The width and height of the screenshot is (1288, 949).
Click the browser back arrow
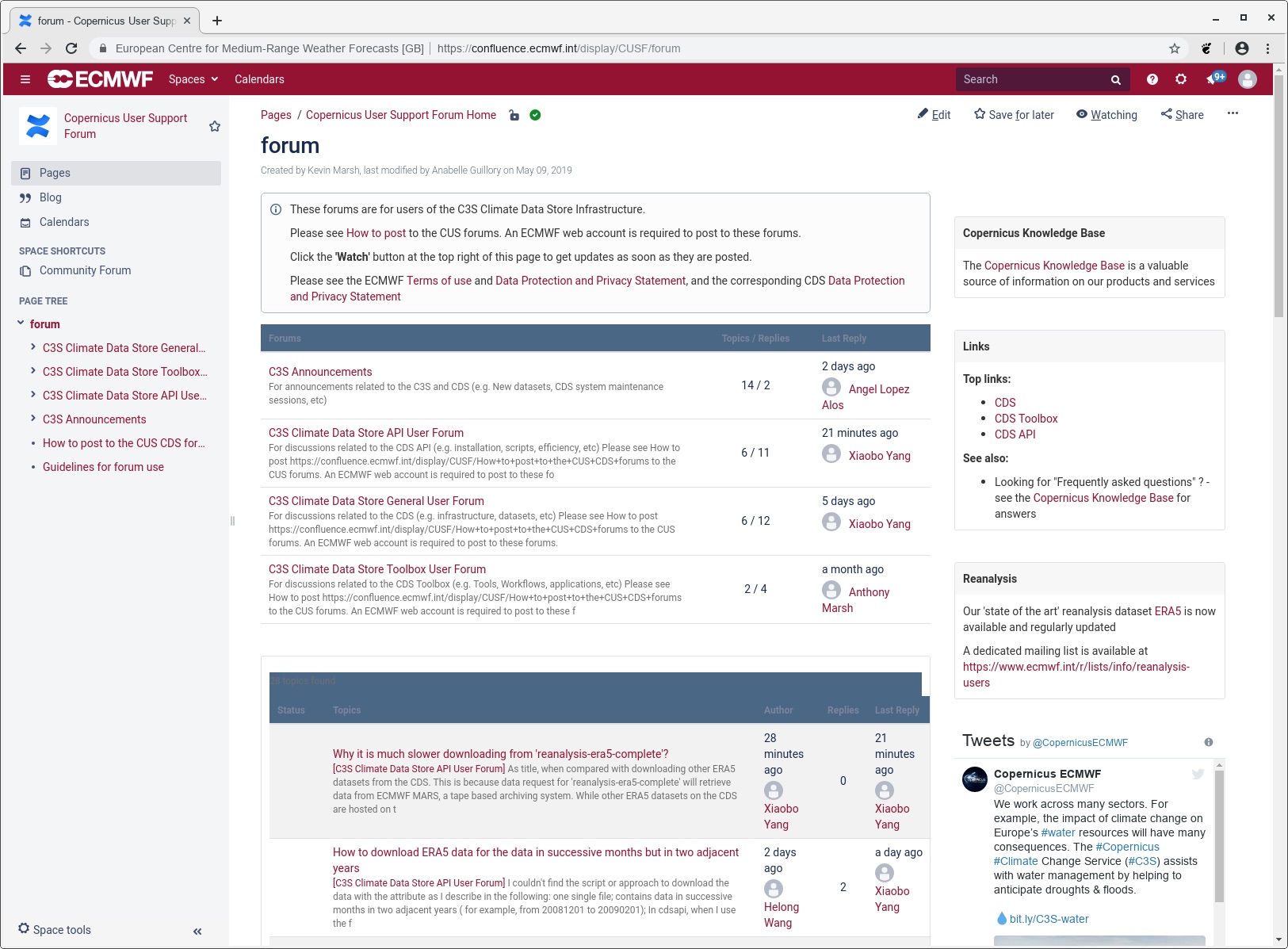coord(21,48)
